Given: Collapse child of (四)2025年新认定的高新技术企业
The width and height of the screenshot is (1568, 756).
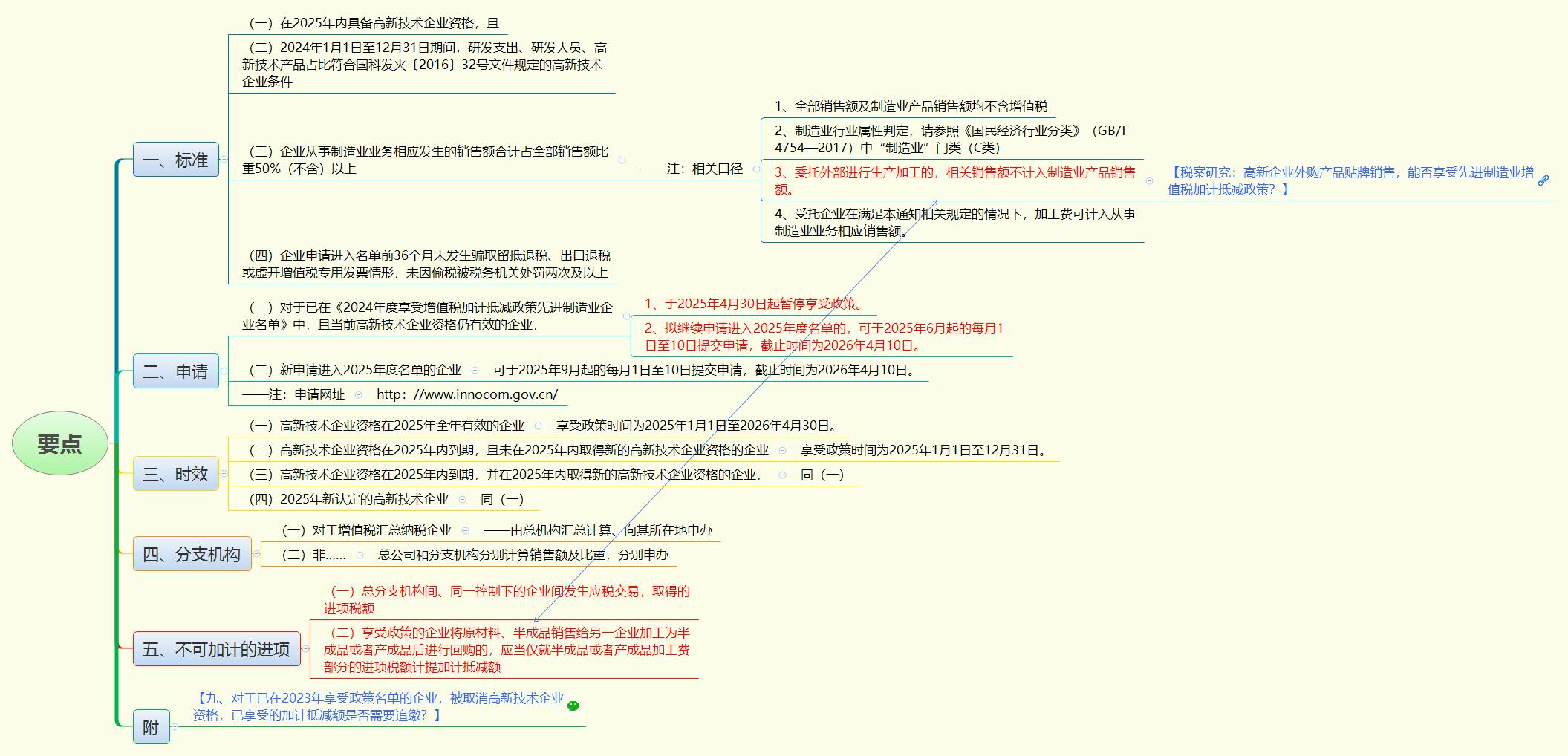Looking at the screenshot, I should click(463, 500).
